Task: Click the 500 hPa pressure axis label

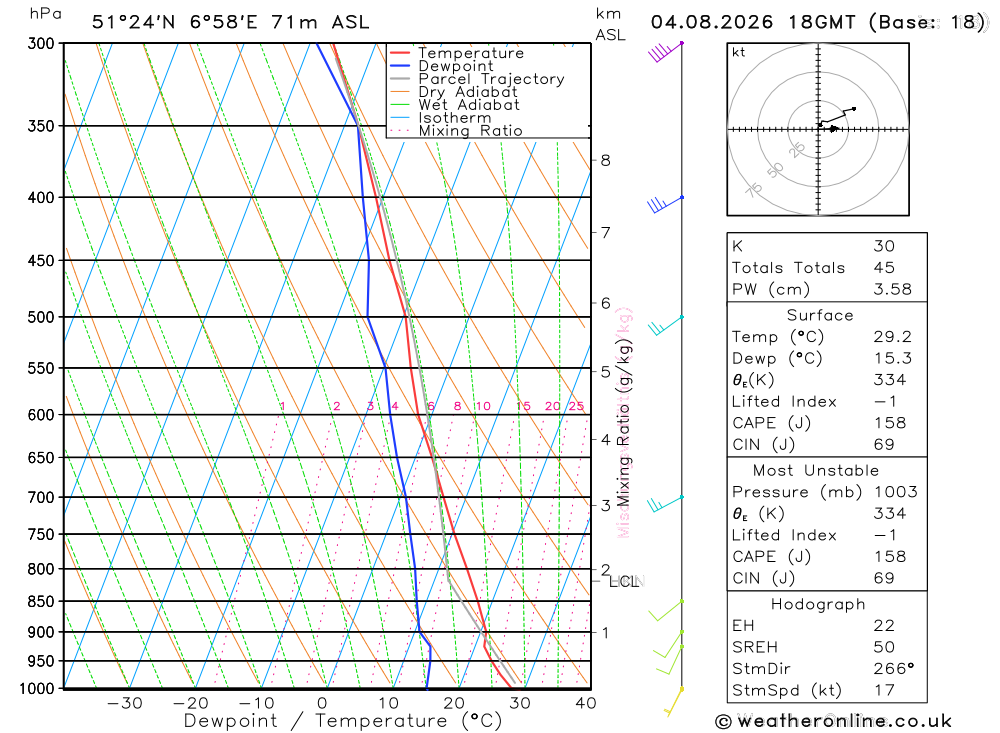Action: point(41,317)
